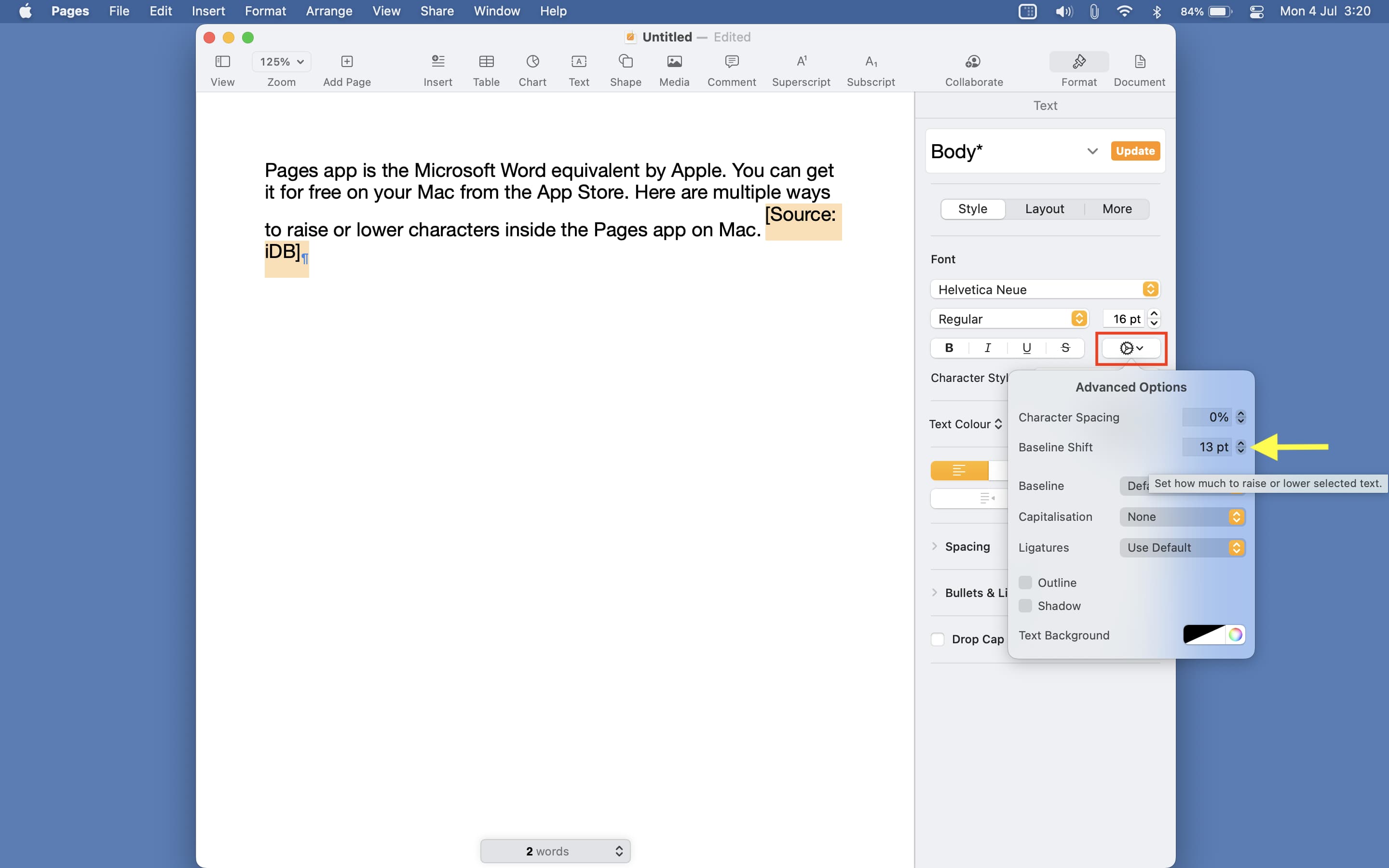The height and width of the screenshot is (868, 1389).
Task: Add a text box via Text icon
Action: click(x=579, y=61)
